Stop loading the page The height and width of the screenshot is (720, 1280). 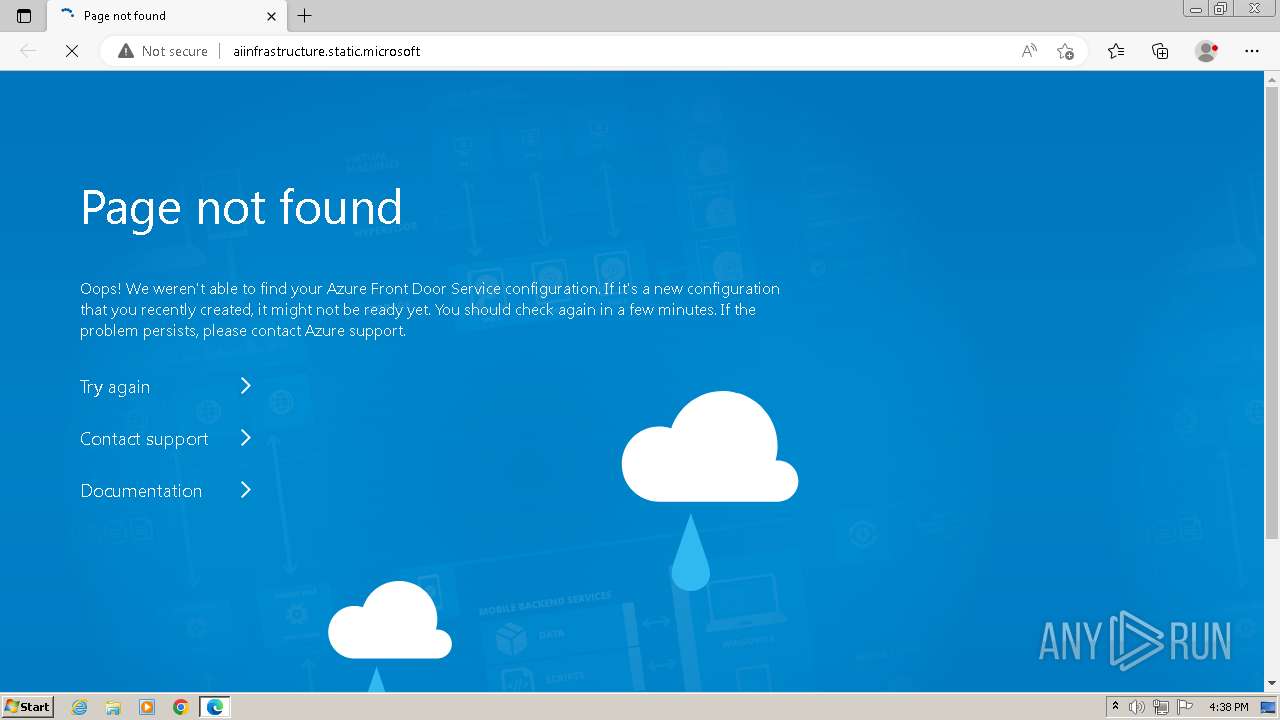pyautogui.click(x=72, y=51)
